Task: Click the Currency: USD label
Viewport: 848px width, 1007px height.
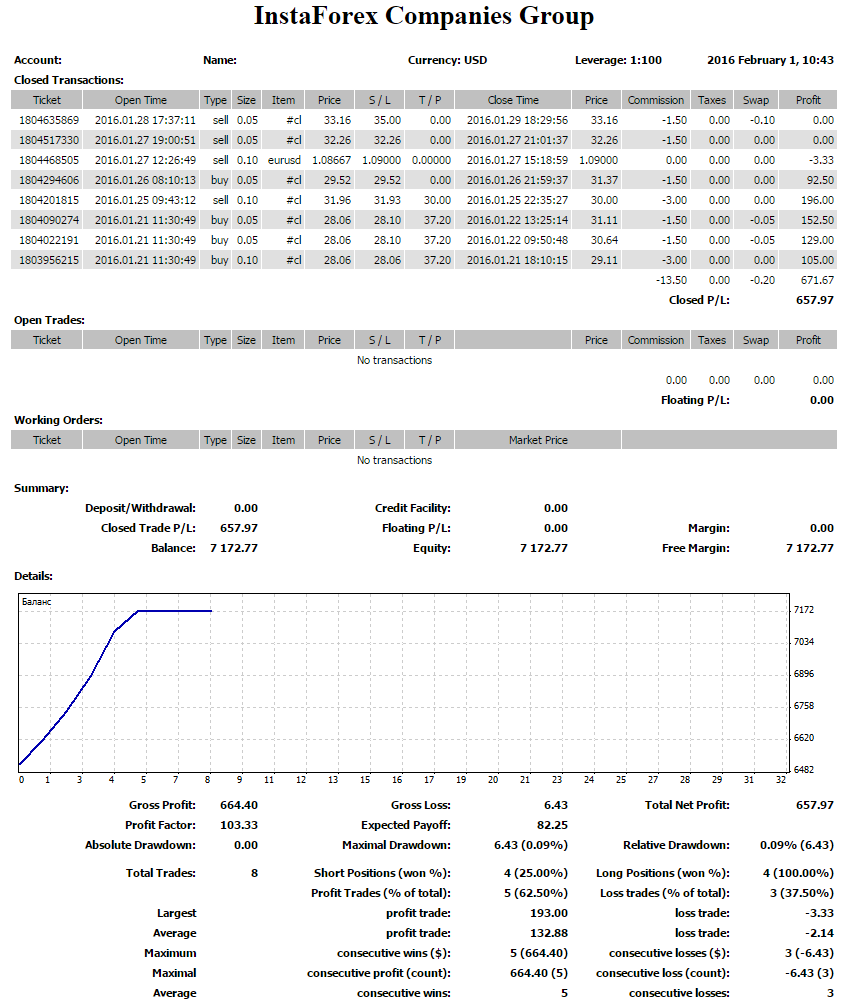Action: pos(447,60)
